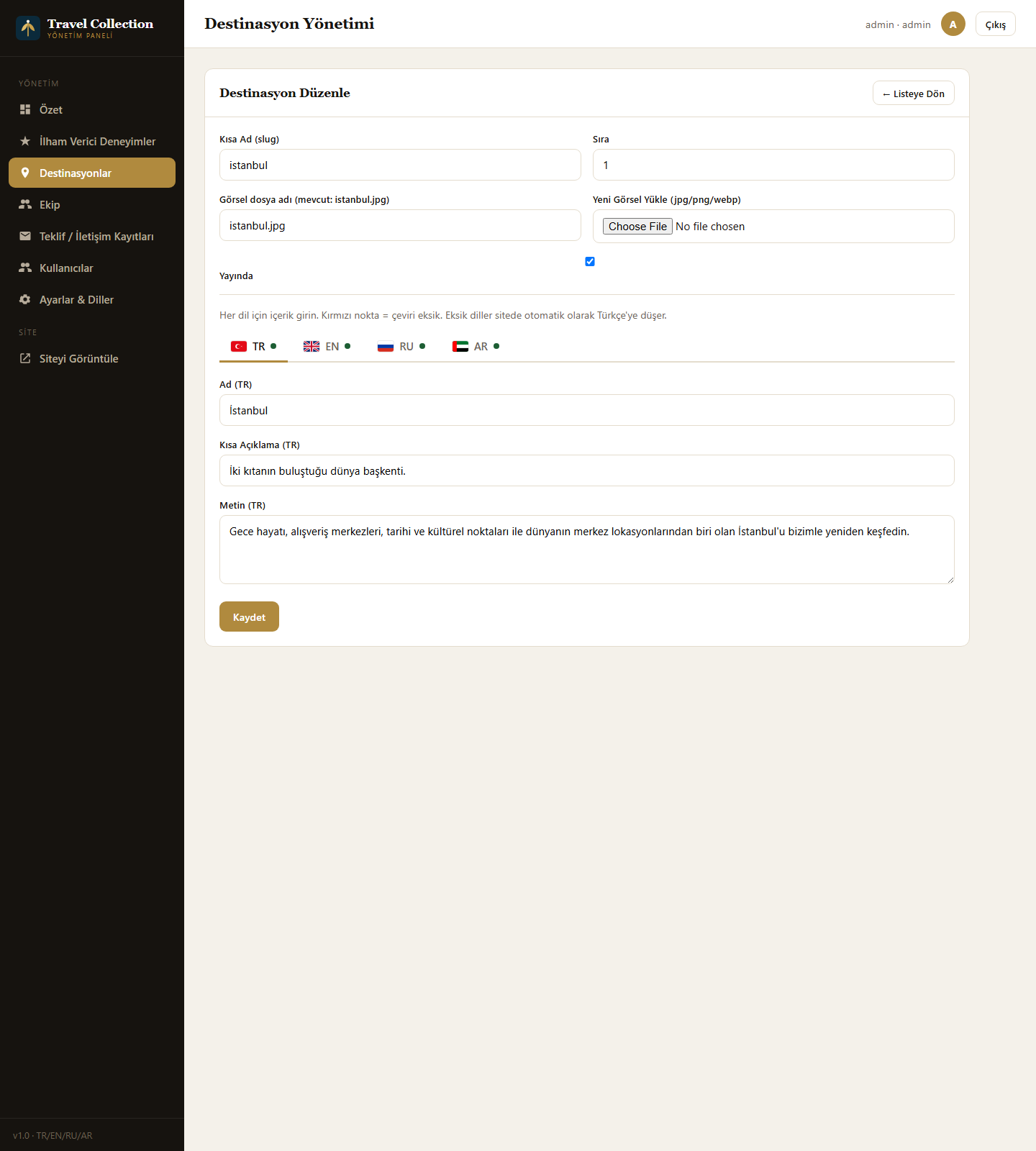This screenshot has height=1151, width=1036.
Task: Click the gear icon for Ayarlar & Diller
Action: click(25, 299)
